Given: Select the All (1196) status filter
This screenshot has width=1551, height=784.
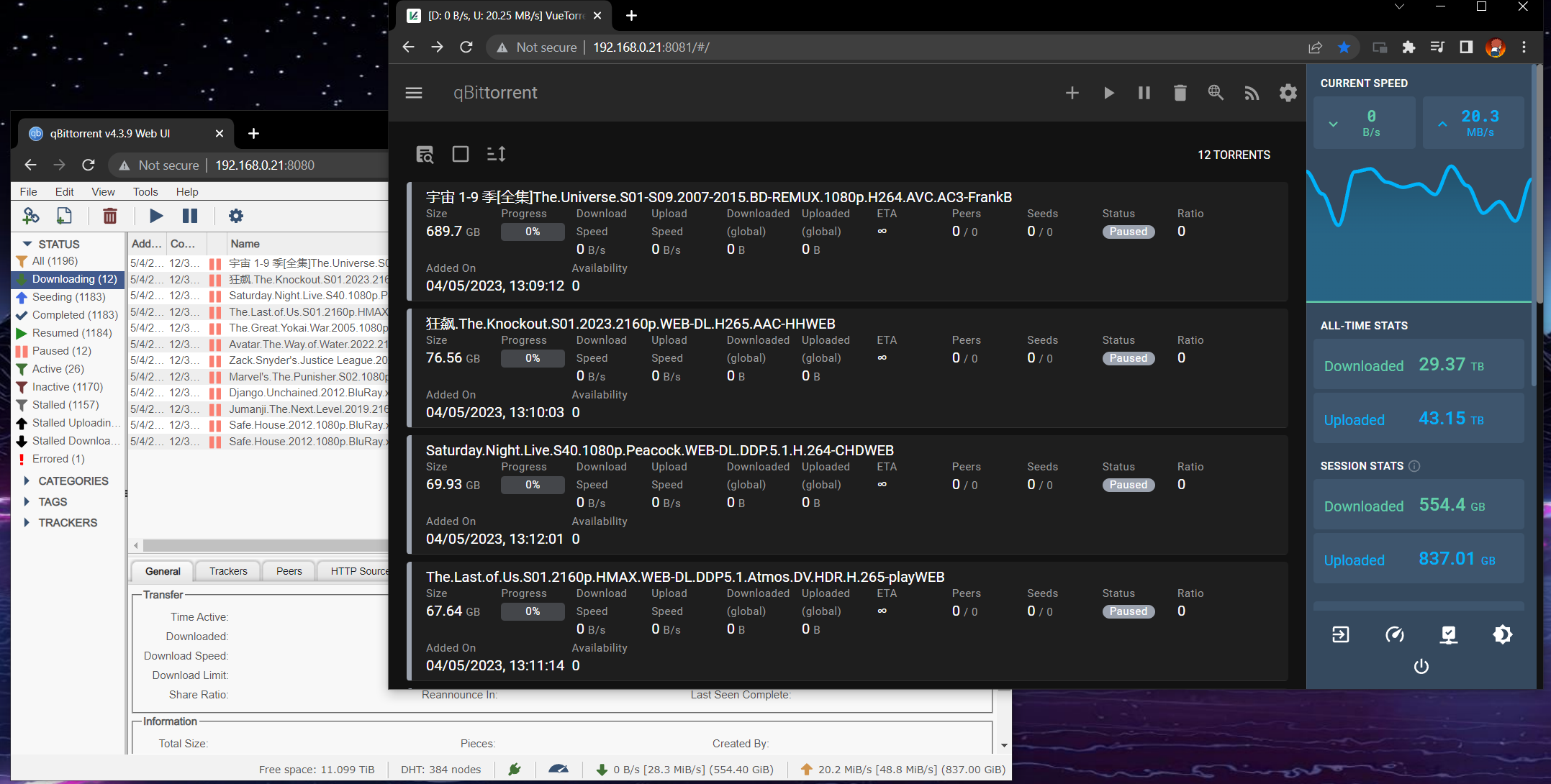Looking at the screenshot, I should pos(68,261).
